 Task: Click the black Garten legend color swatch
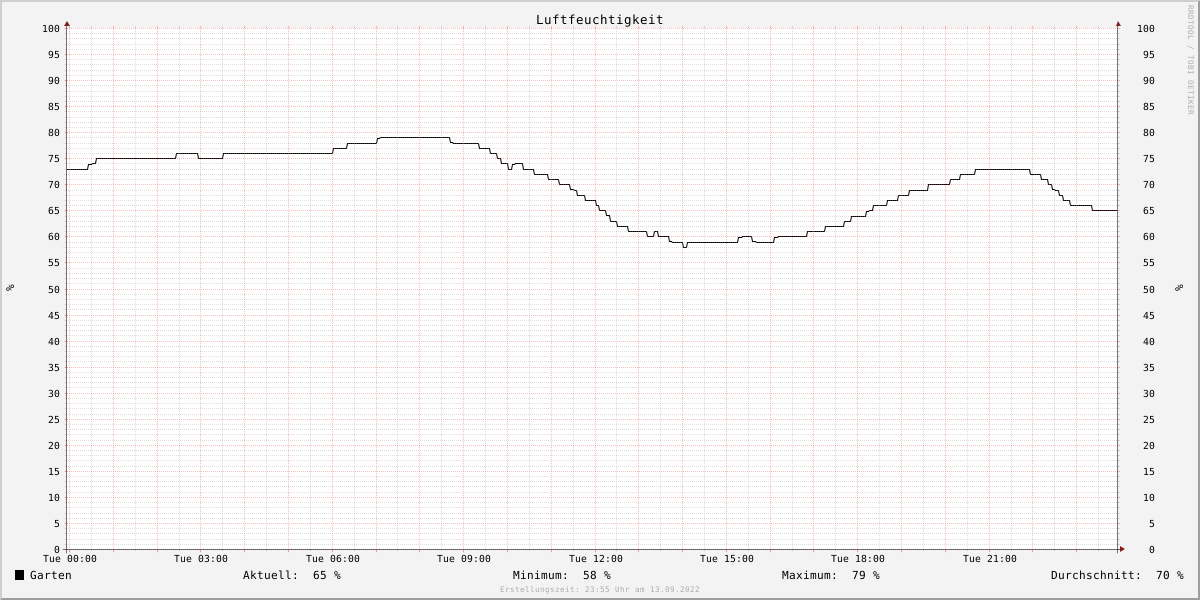pyautogui.click(x=19, y=575)
